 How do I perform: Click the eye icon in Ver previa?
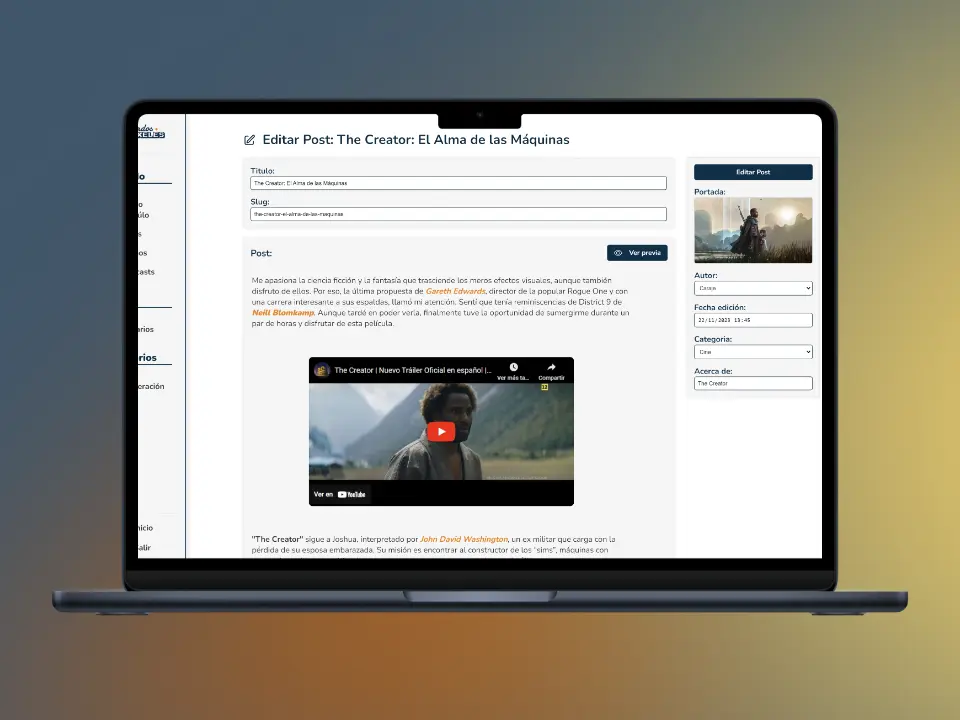tap(618, 253)
